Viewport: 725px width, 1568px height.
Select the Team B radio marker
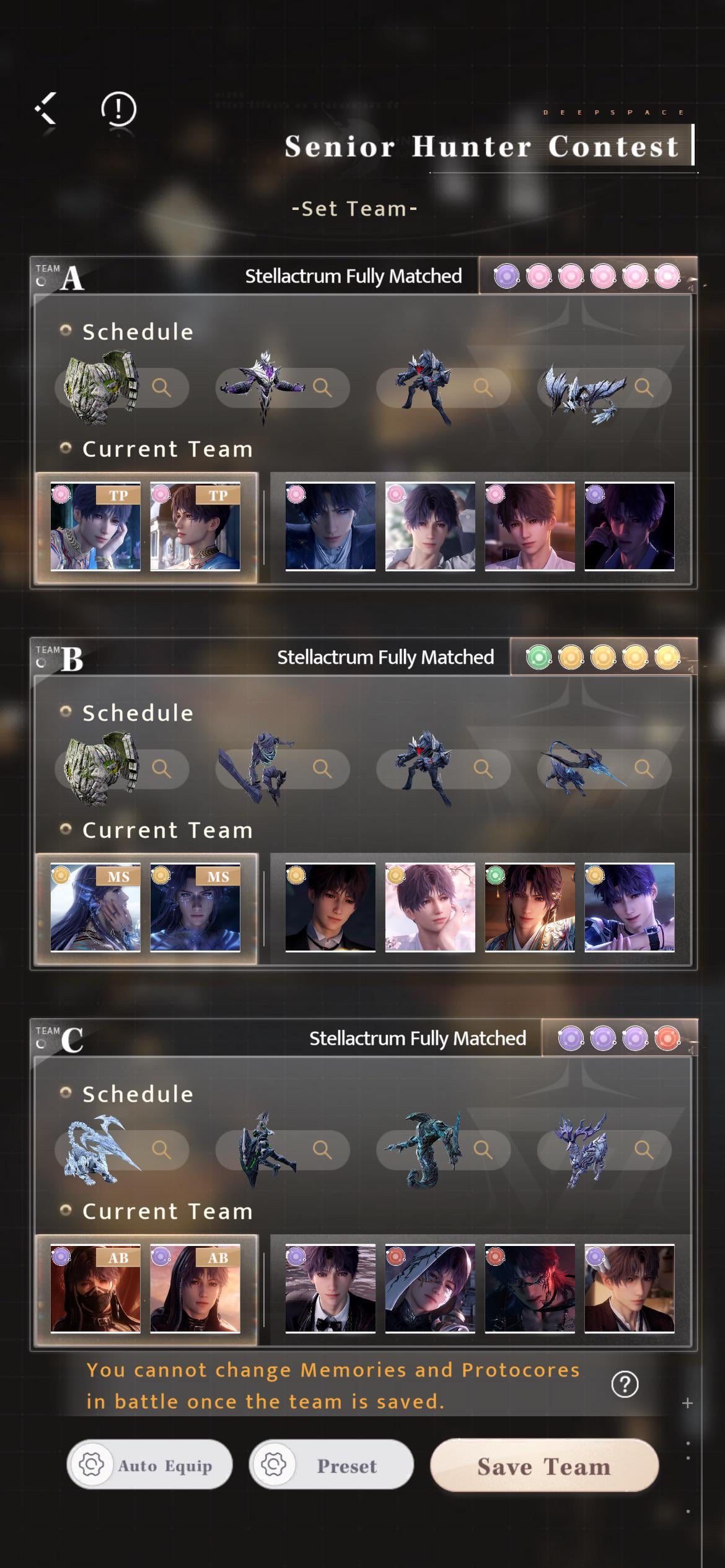tap(41, 663)
